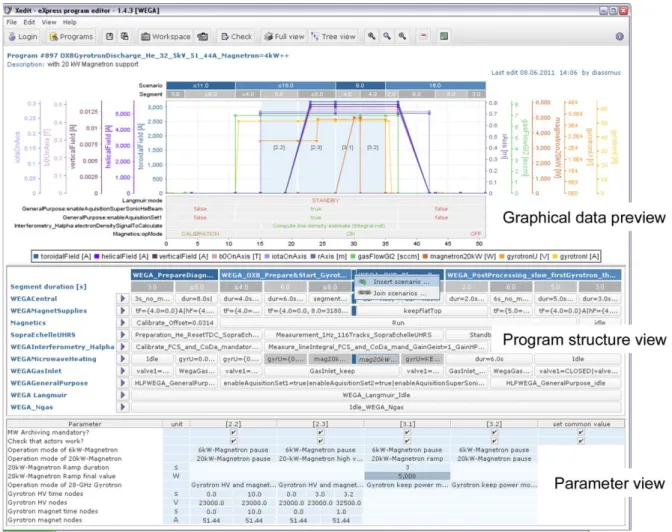The width and height of the screenshot is (672, 532).
Task: Expand the WEGACentral row arrow
Action: pyautogui.click(x=123, y=298)
